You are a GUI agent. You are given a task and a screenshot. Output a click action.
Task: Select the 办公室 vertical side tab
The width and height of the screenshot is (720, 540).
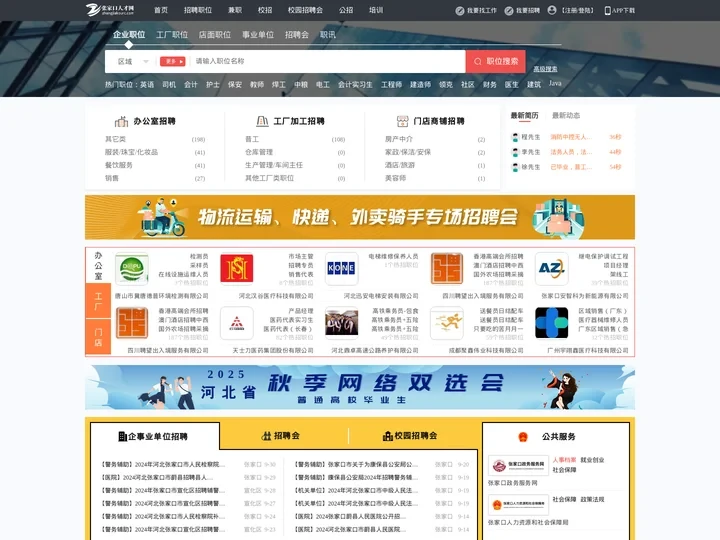pyautogui.click(x=98, y=265)
